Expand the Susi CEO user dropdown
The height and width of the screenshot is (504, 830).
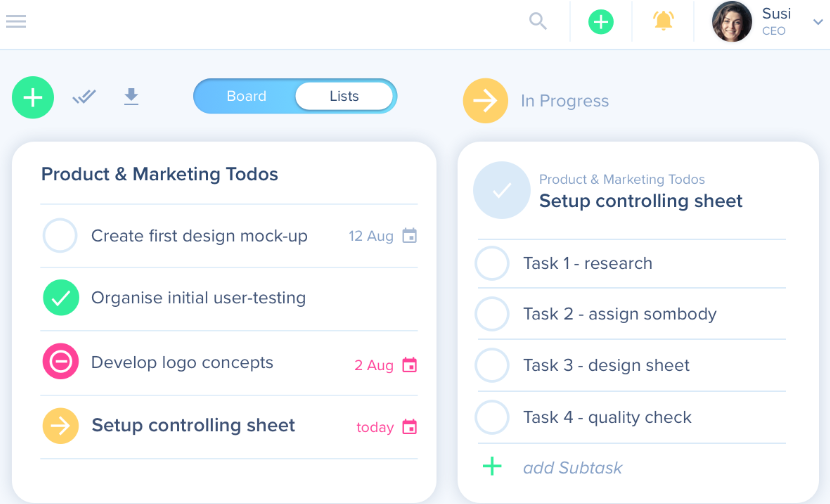[817, 22]
